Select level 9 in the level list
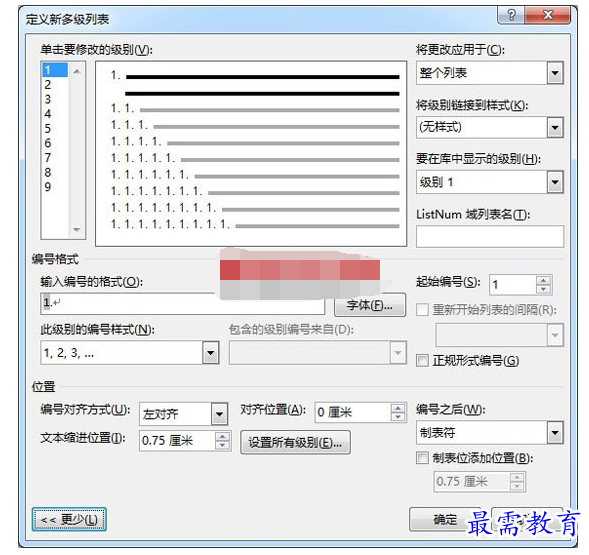 (55, 187)
